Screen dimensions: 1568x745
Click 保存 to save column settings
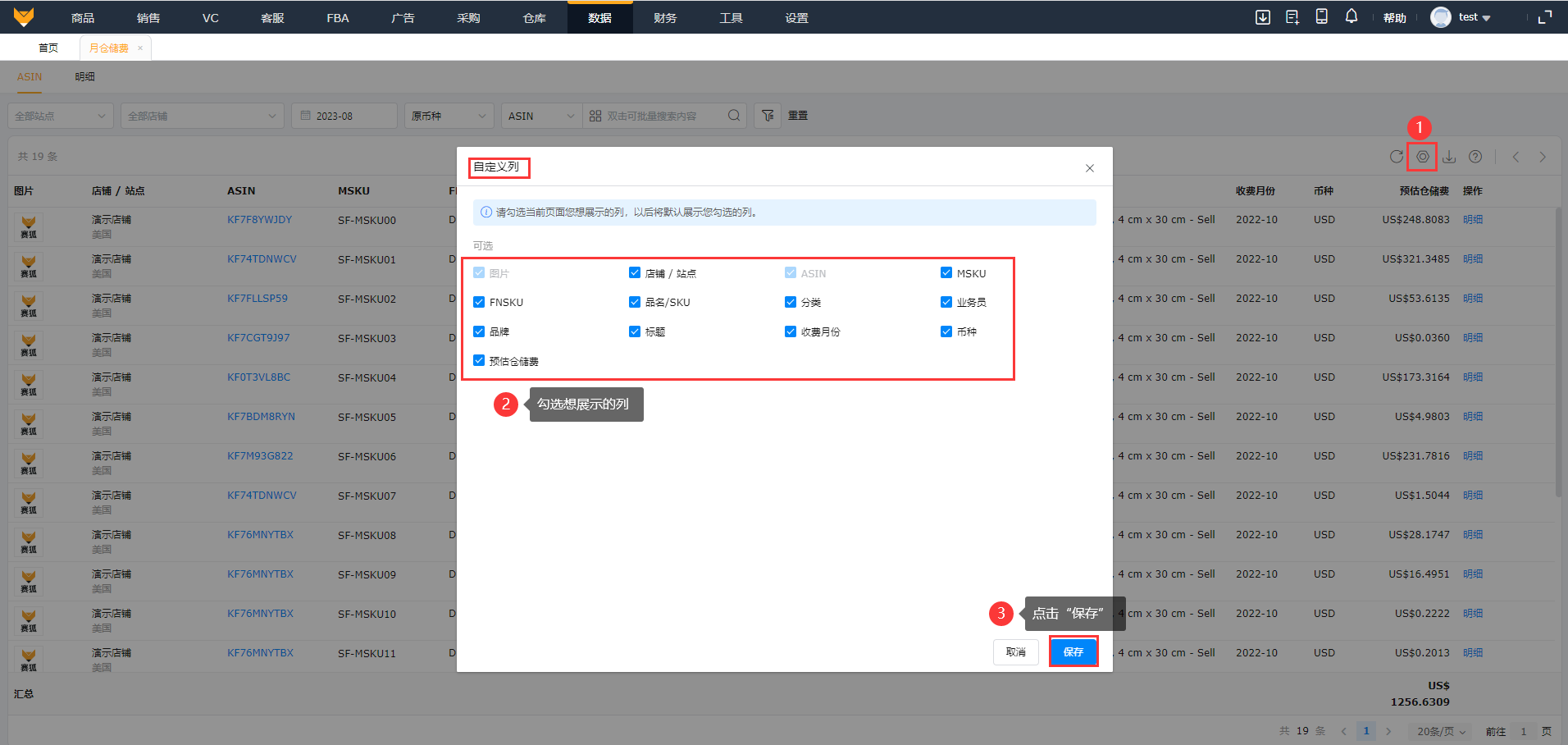pyautogui.click(x=1073, y=652)
